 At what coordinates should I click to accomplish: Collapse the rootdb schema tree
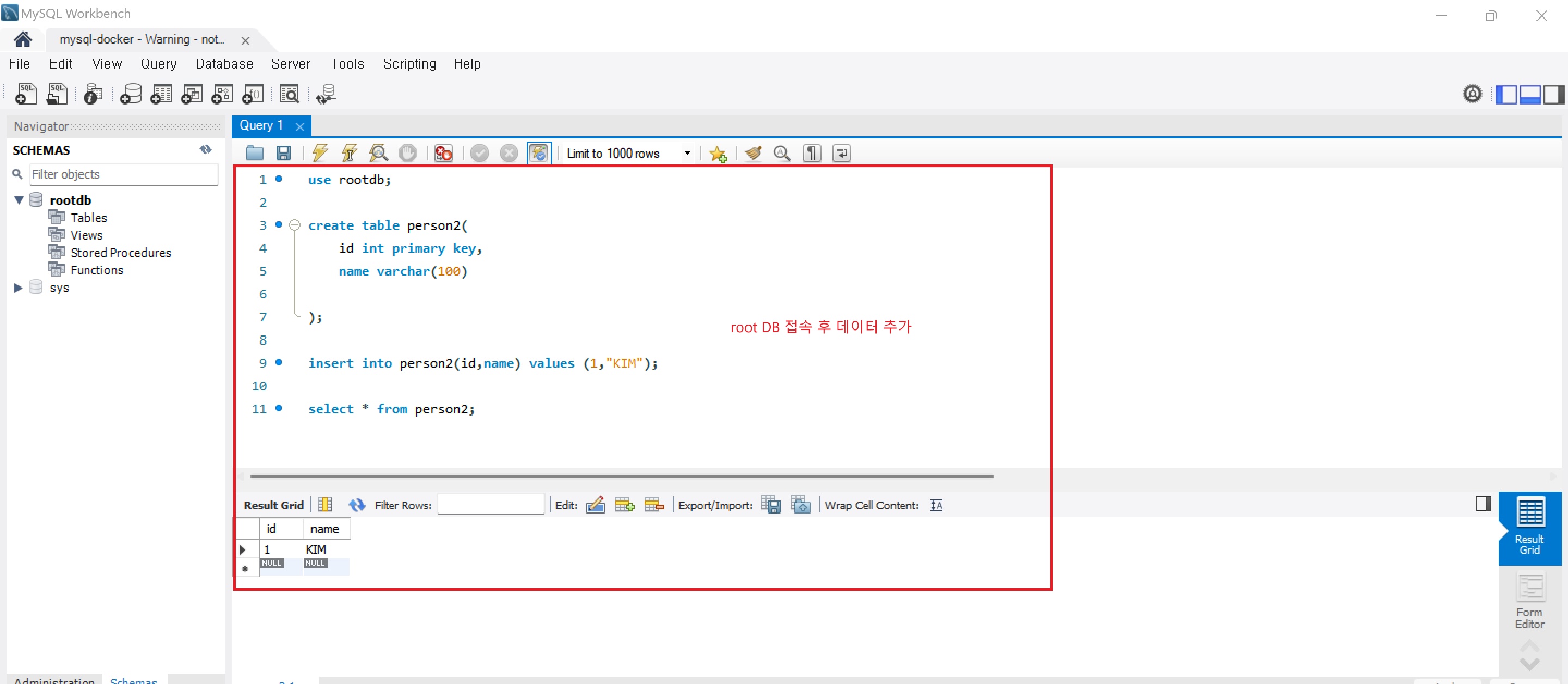click(x=19, y=200)
